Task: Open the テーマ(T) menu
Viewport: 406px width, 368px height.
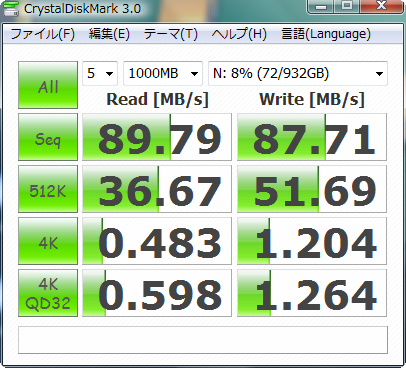Action: click(x=171, y=34)
